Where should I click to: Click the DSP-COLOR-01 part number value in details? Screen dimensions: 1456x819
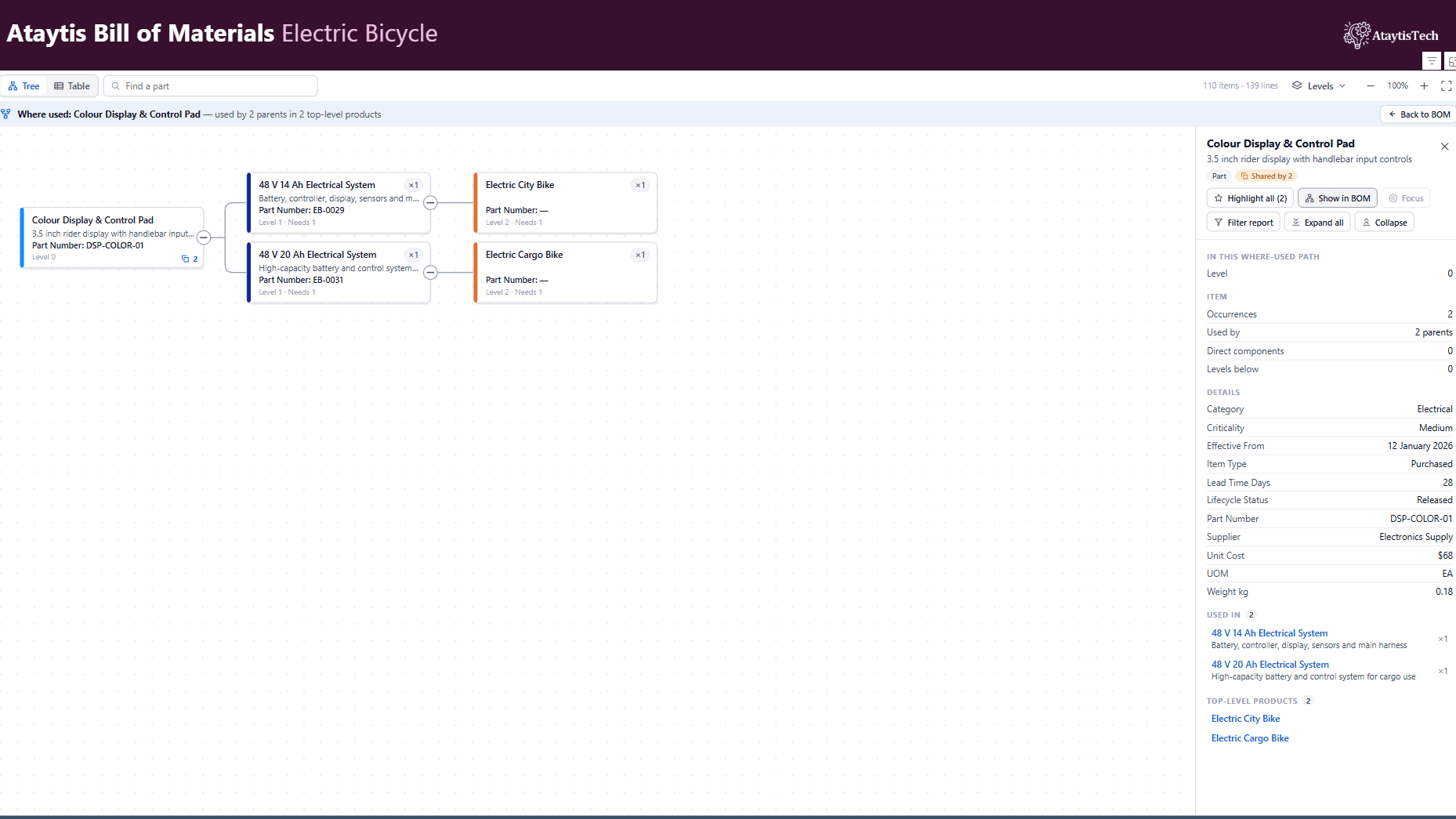(1422, 519)
